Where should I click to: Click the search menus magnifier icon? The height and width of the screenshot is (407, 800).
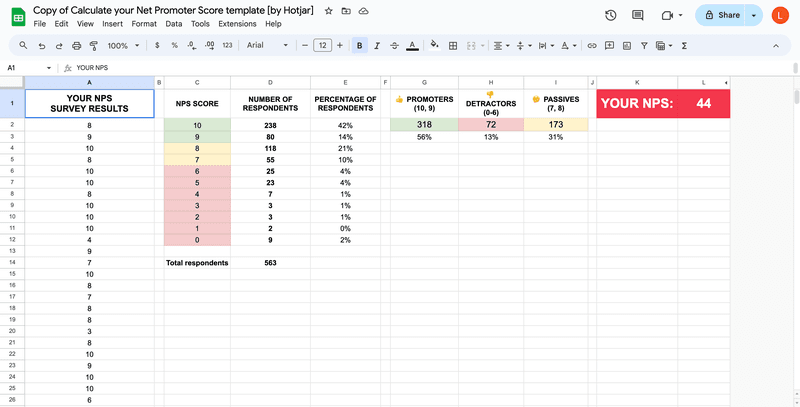(23, 45)
